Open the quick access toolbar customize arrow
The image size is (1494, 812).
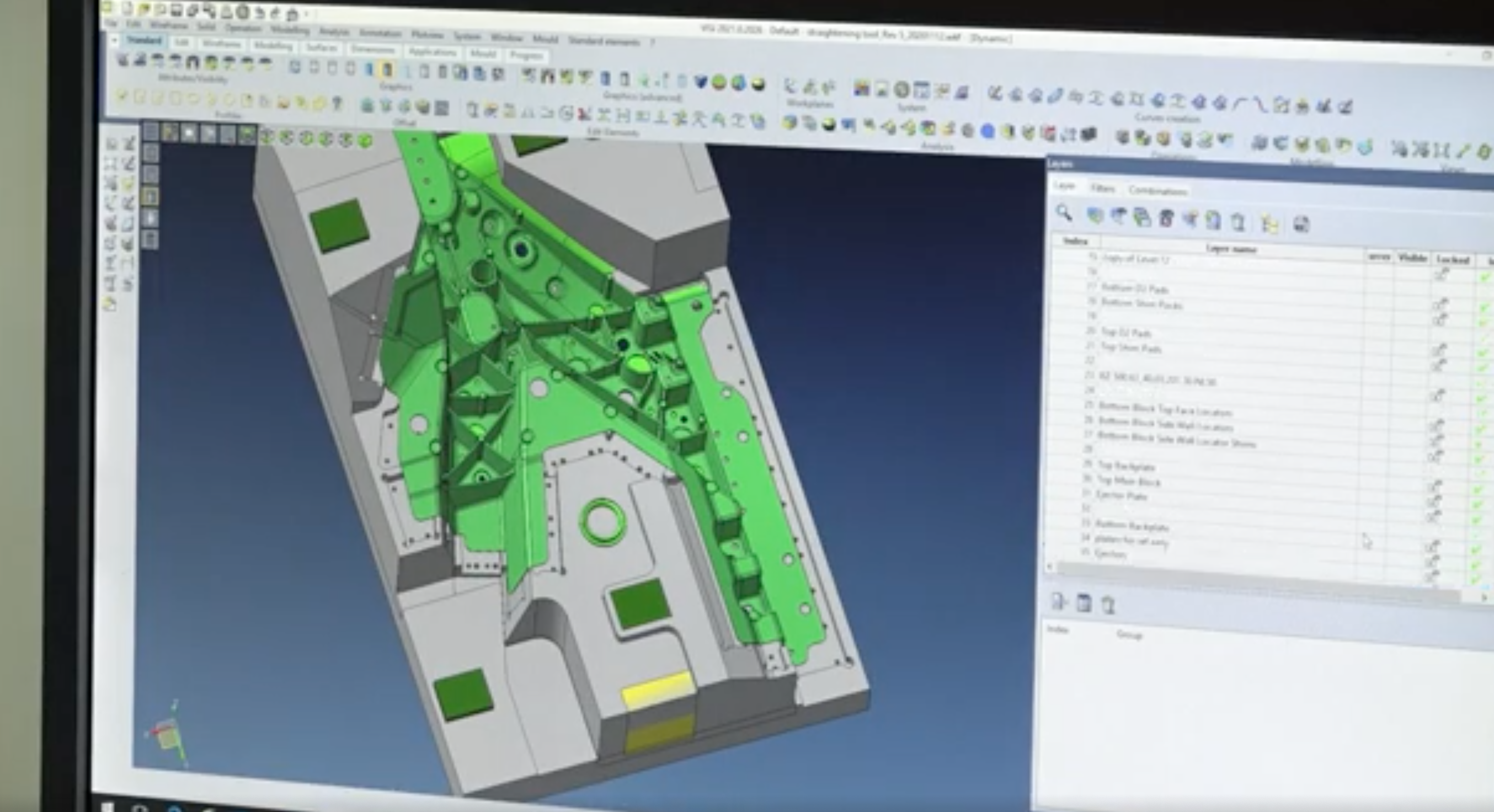click(307, 14)
